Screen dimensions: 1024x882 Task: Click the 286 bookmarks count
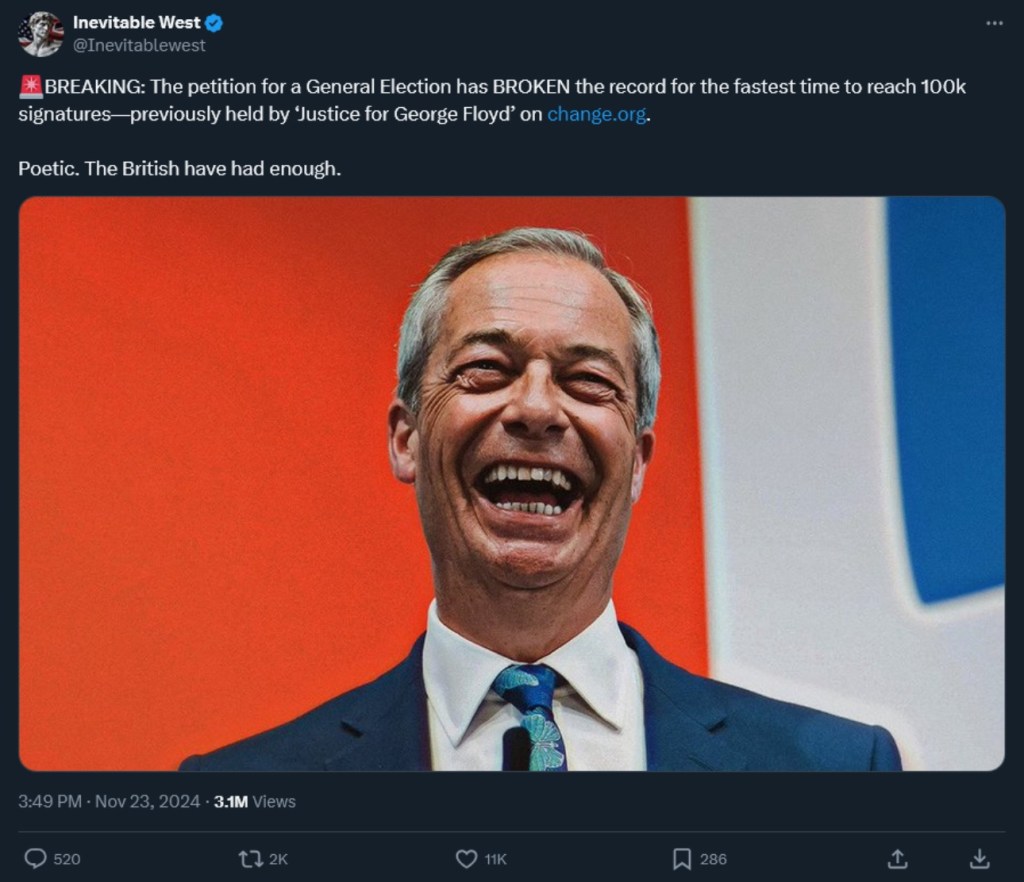[713, 859]
